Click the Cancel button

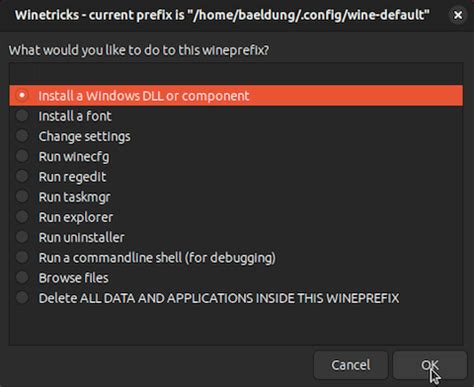[x=351, y=365]
